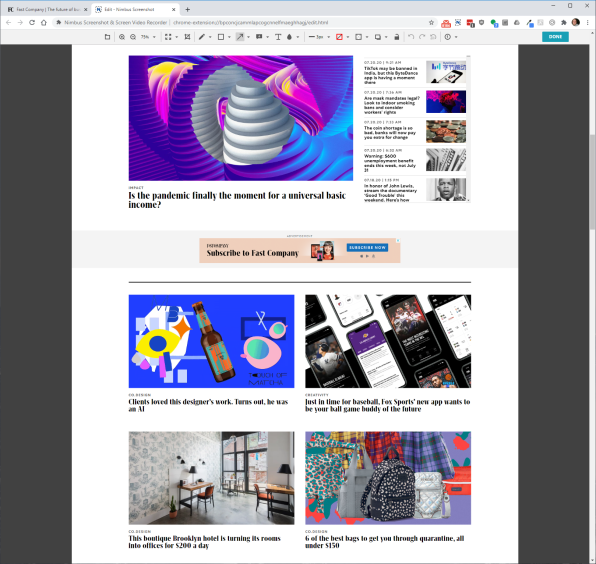This screenshot has height=564, width=596.
Task: Click the DONE button
Action: pyautogui.click(x=555, y=36)
